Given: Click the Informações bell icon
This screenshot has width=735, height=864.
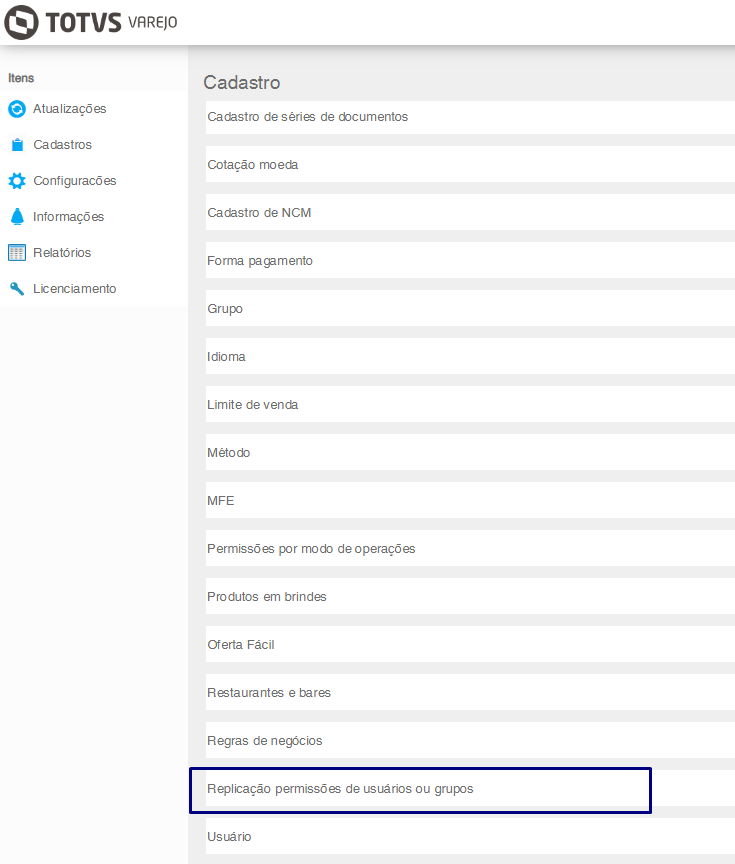Looking at the screenshot, I should click(16, 217).
